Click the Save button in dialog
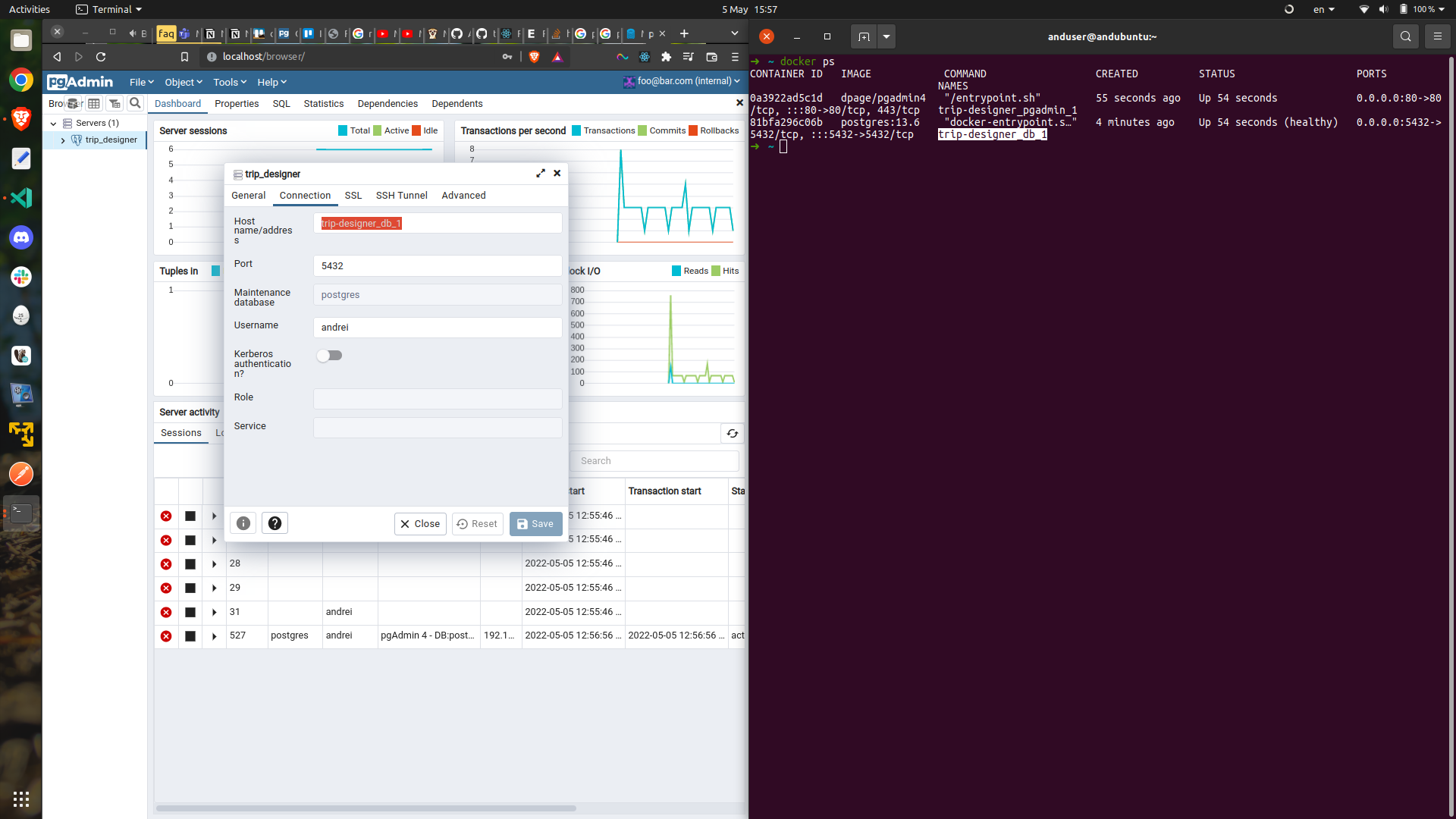The height and width of the screenshot is (819, 1456). pos(535,524)
